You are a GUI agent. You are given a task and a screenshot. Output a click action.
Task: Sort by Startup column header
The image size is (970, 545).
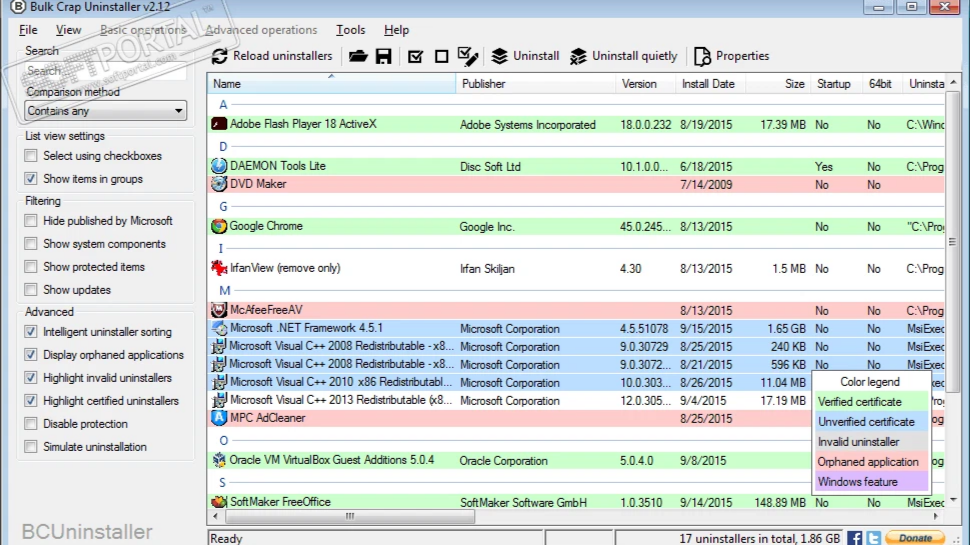point(836,84)
